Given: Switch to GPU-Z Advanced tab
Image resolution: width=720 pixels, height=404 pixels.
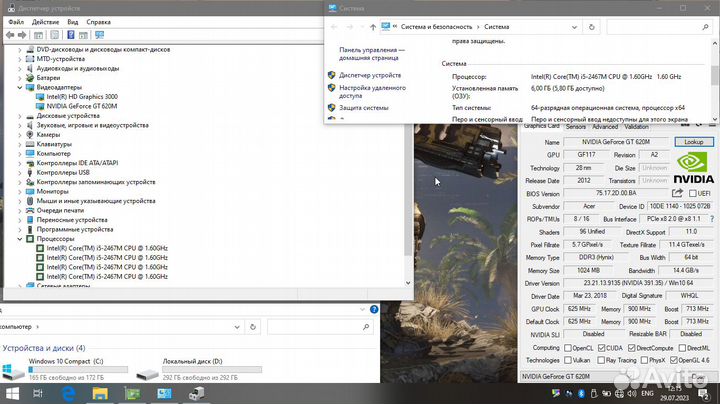Looking at the screenshot, I should pos(605,127).
